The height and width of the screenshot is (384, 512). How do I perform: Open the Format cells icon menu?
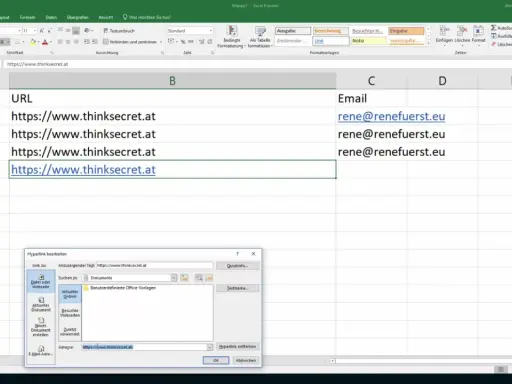coord(479,34)
